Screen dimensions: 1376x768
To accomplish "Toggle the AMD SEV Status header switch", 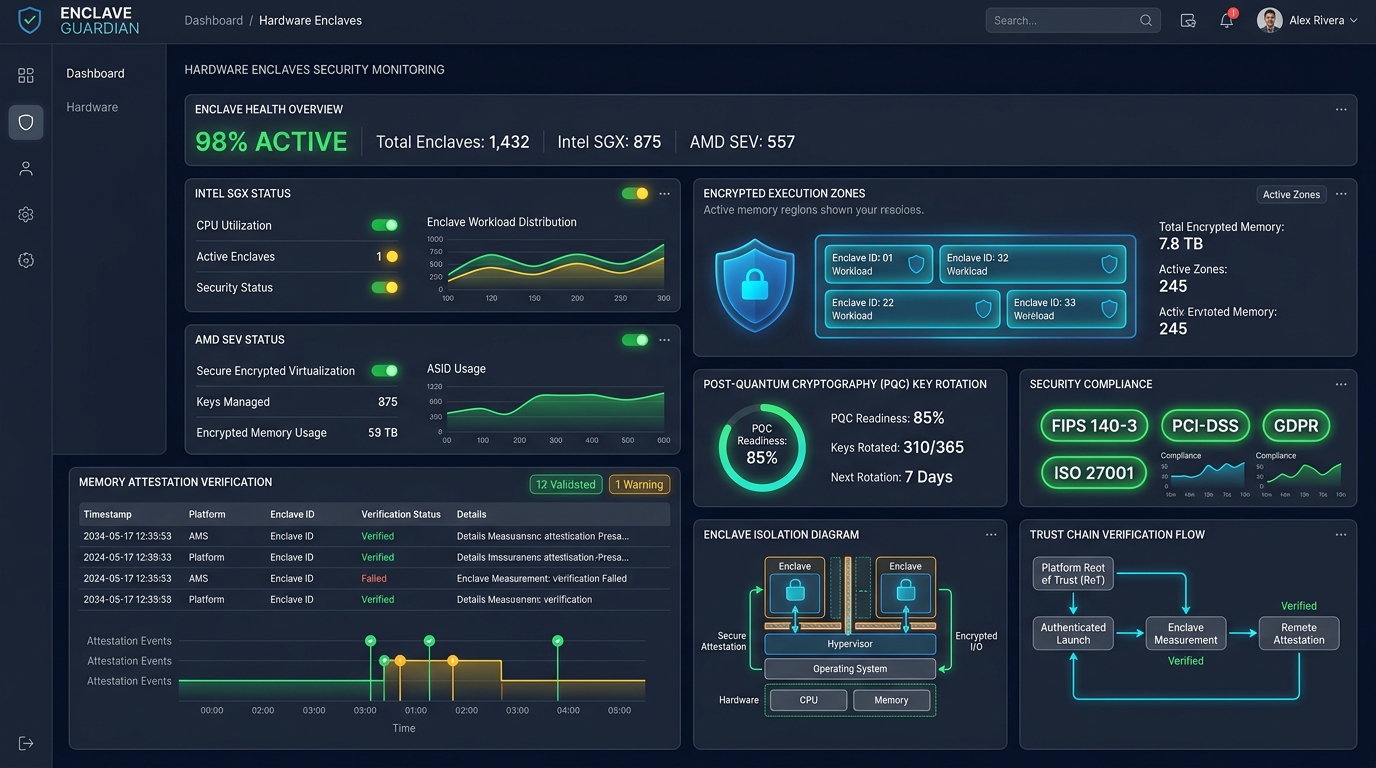I will coord(635,340).
